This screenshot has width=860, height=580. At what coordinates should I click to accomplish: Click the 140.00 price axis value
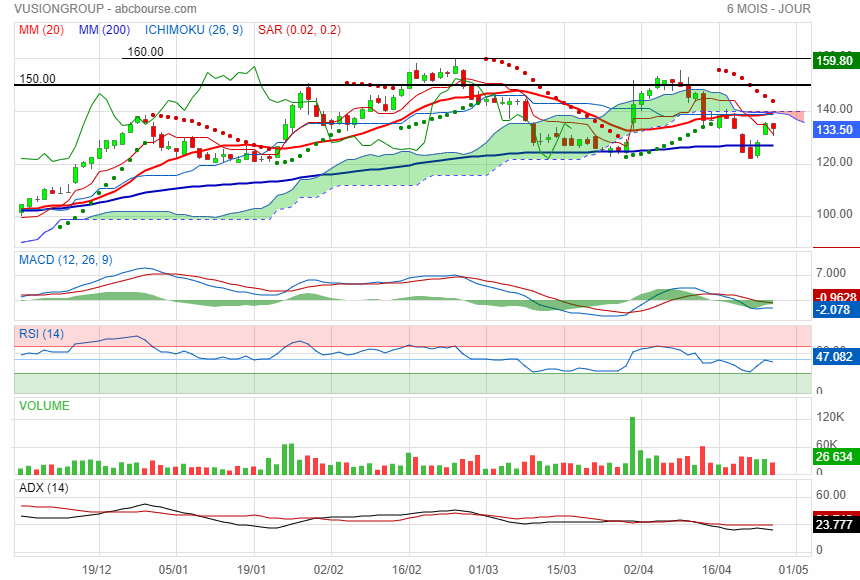(834, 109)
